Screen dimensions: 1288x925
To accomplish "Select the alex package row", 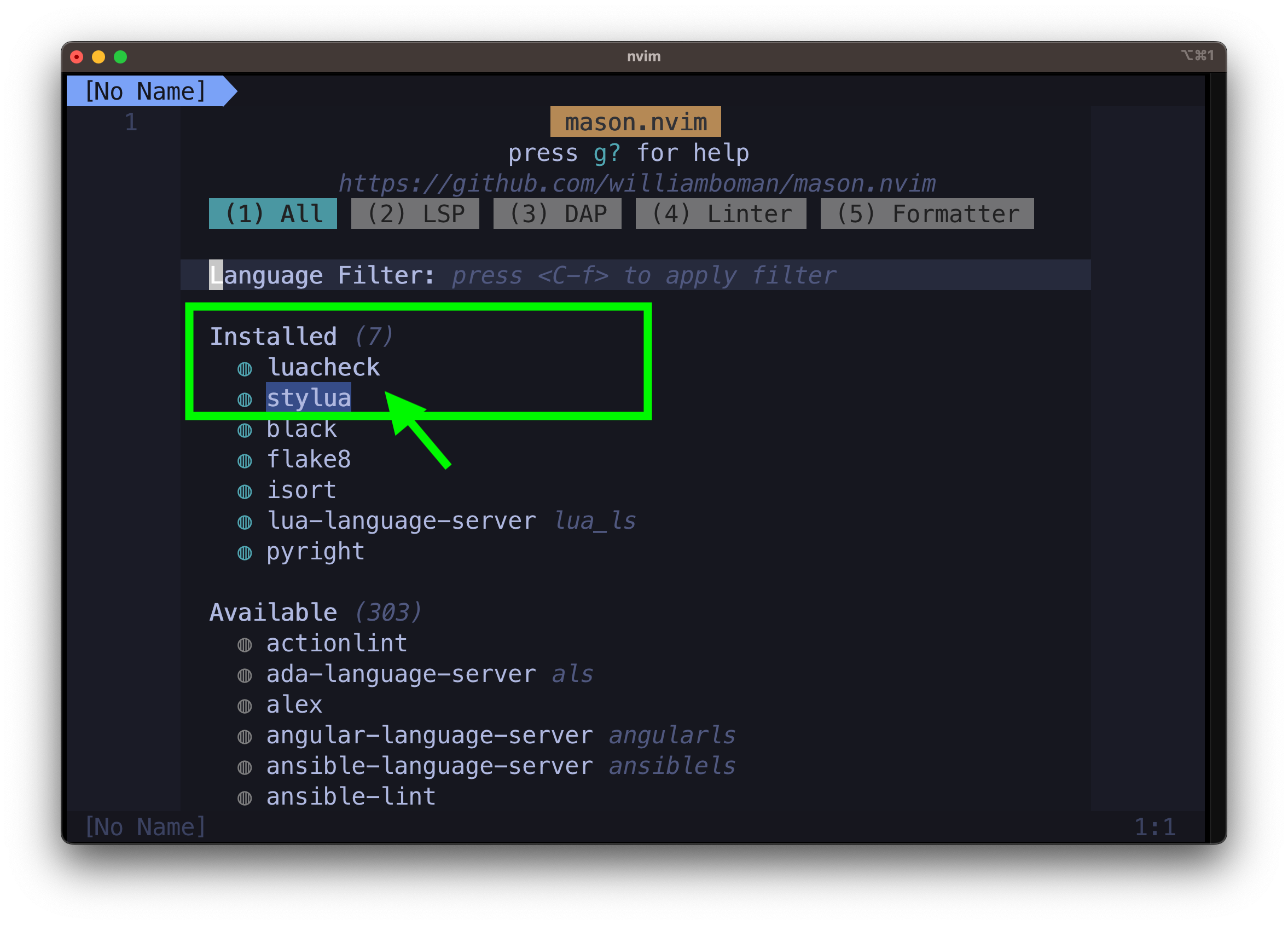I will point(294,704).
